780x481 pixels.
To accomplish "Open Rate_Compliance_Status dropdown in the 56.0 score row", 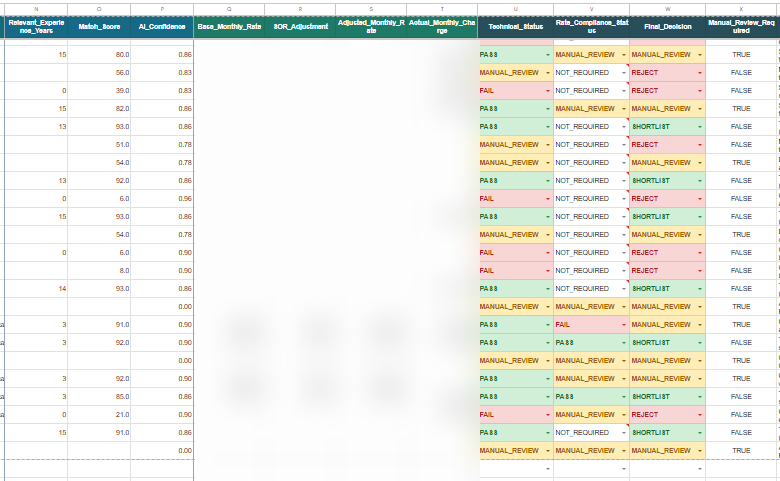I will pyautogui.click(x=624, y=73).
